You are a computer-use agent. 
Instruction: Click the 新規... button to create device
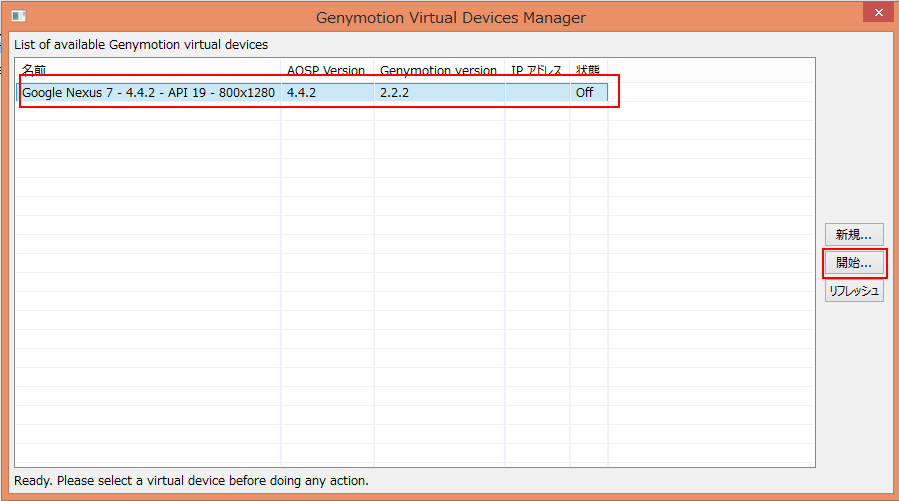pyautogui.click(x=854, y=234)
